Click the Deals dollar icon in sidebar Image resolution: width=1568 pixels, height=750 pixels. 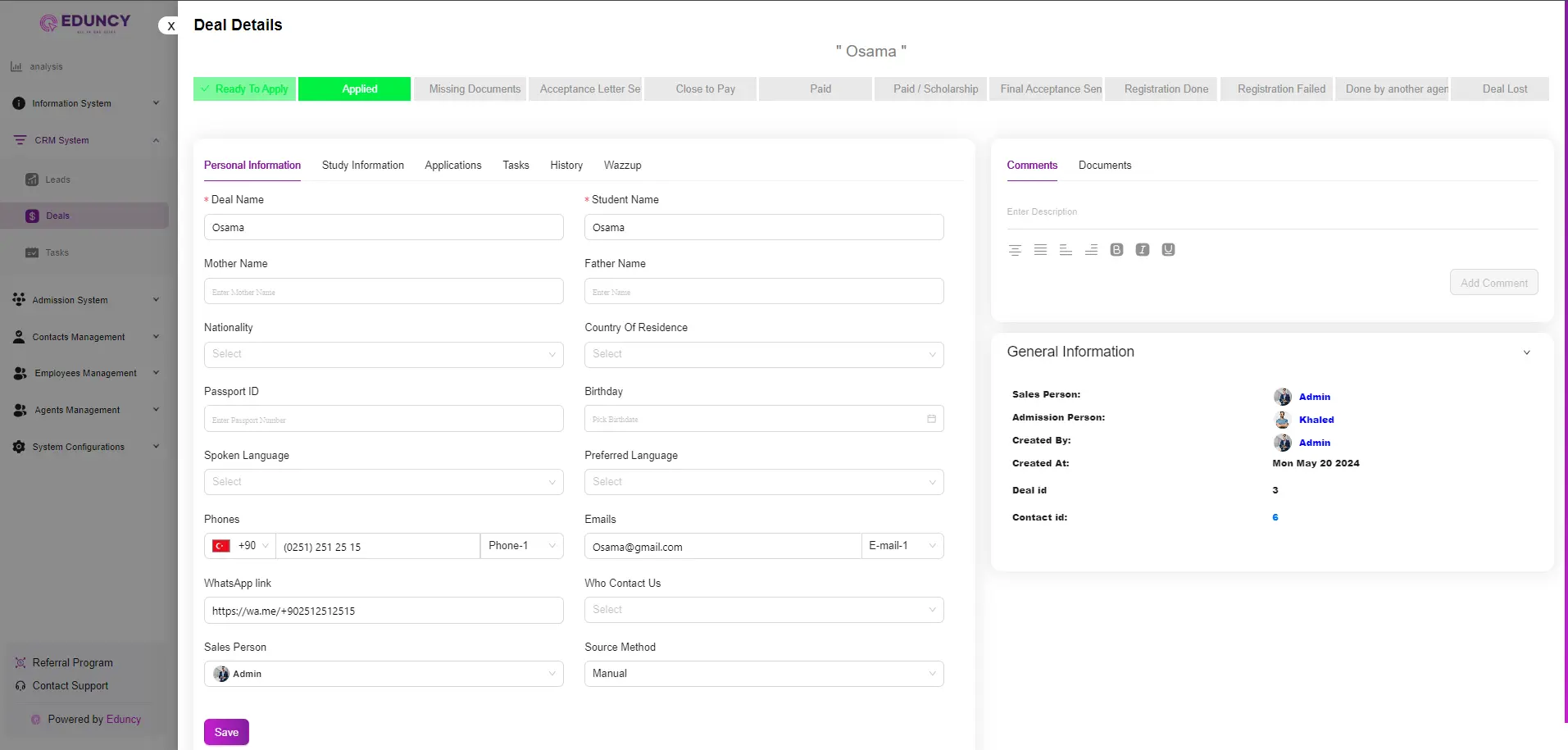pyautogui.click(x=32, y=216)
